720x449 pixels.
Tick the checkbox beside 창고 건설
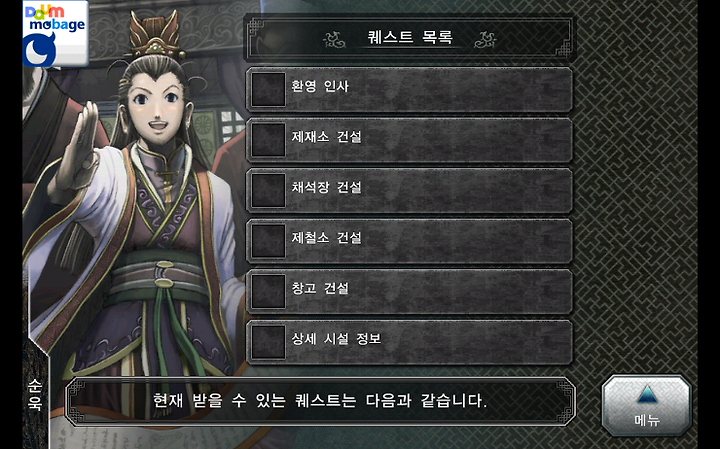coord(268,292)
